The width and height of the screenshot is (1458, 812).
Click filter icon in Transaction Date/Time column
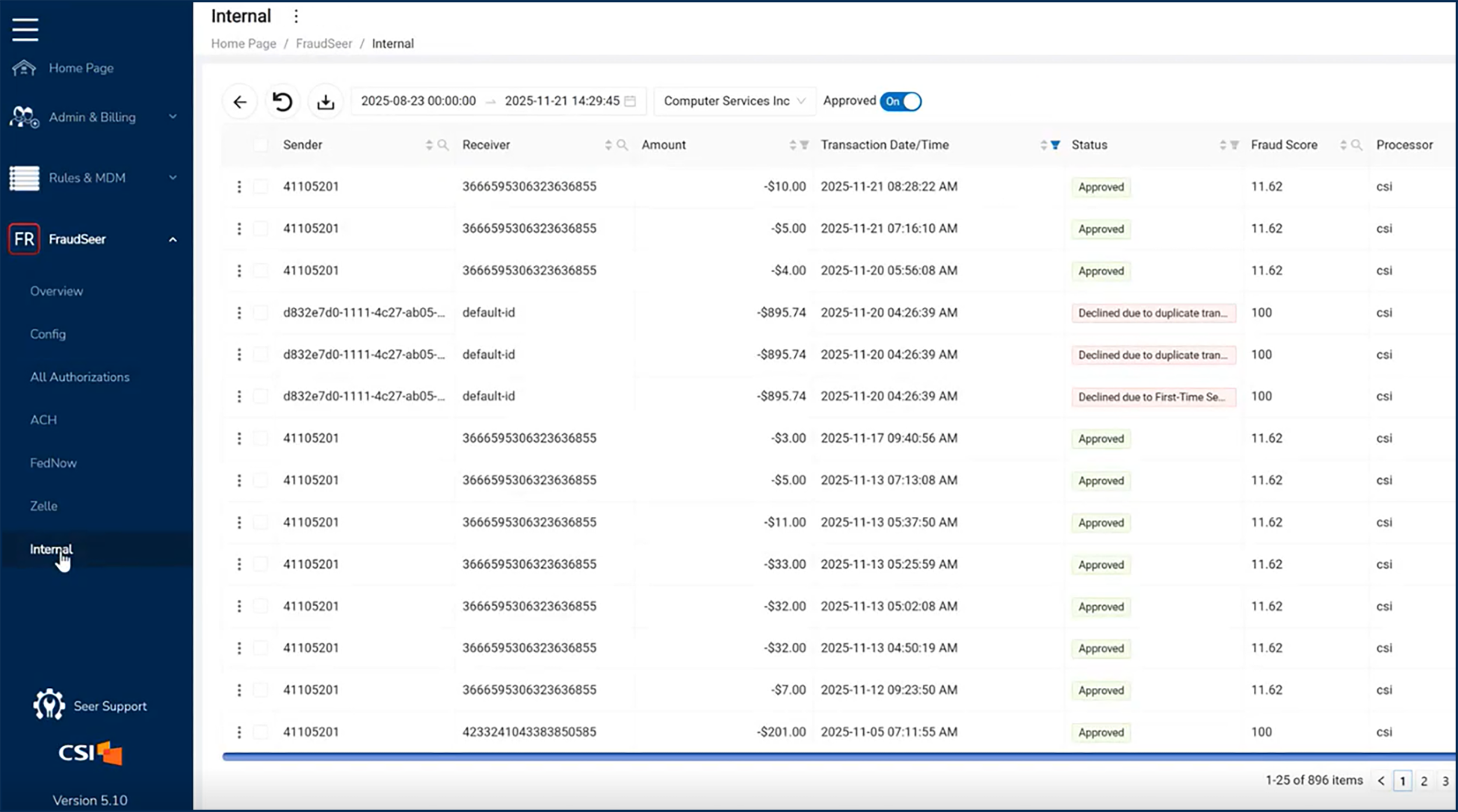[x=1055, y=145]
